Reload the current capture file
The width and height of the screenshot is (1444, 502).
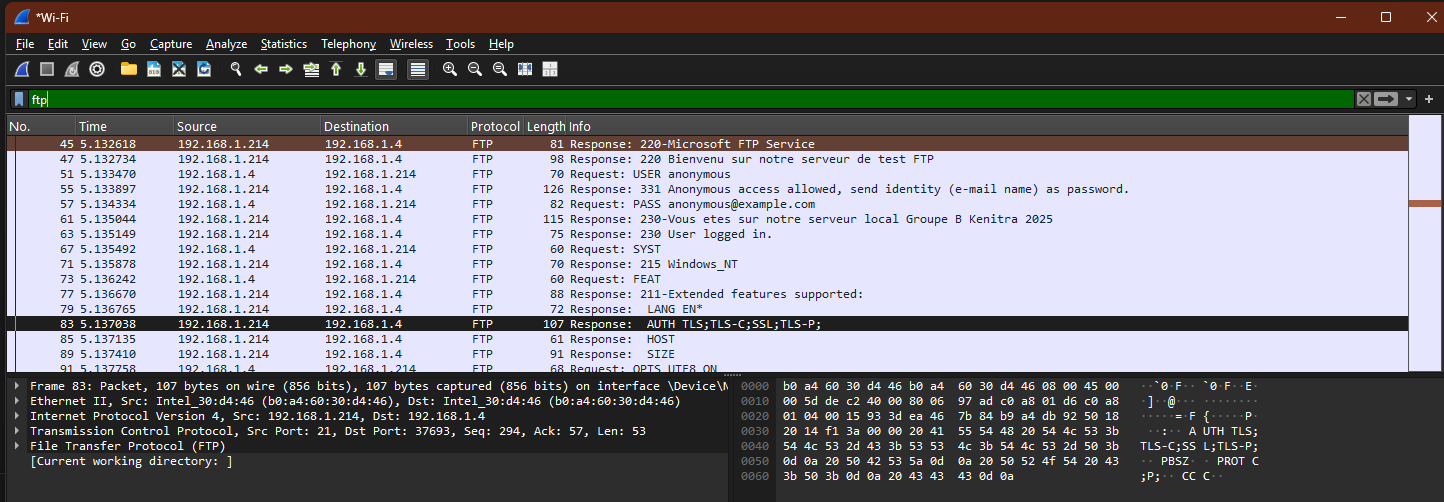tap(204, 69)
